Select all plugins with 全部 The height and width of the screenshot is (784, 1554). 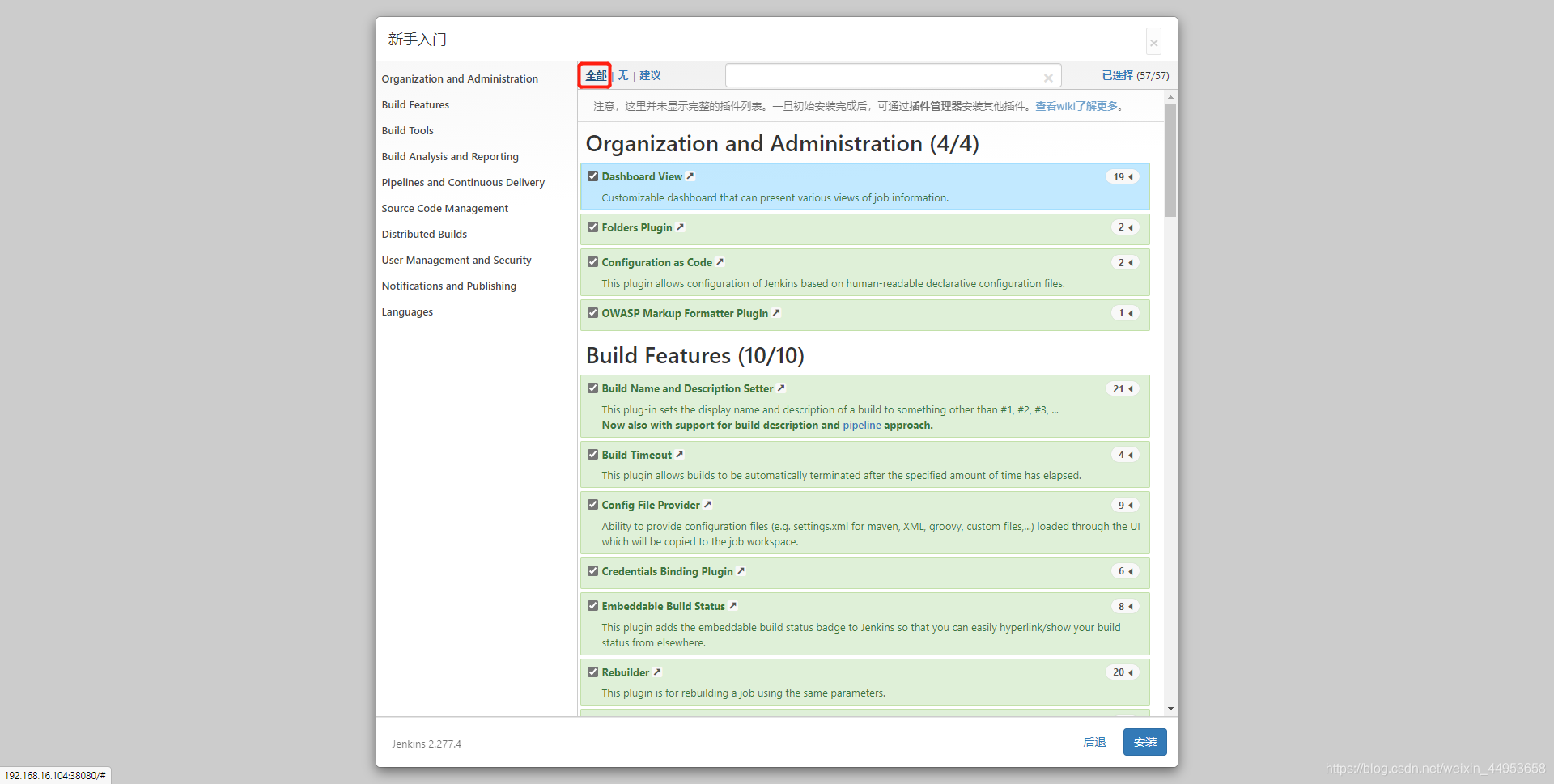pos(596,75)
